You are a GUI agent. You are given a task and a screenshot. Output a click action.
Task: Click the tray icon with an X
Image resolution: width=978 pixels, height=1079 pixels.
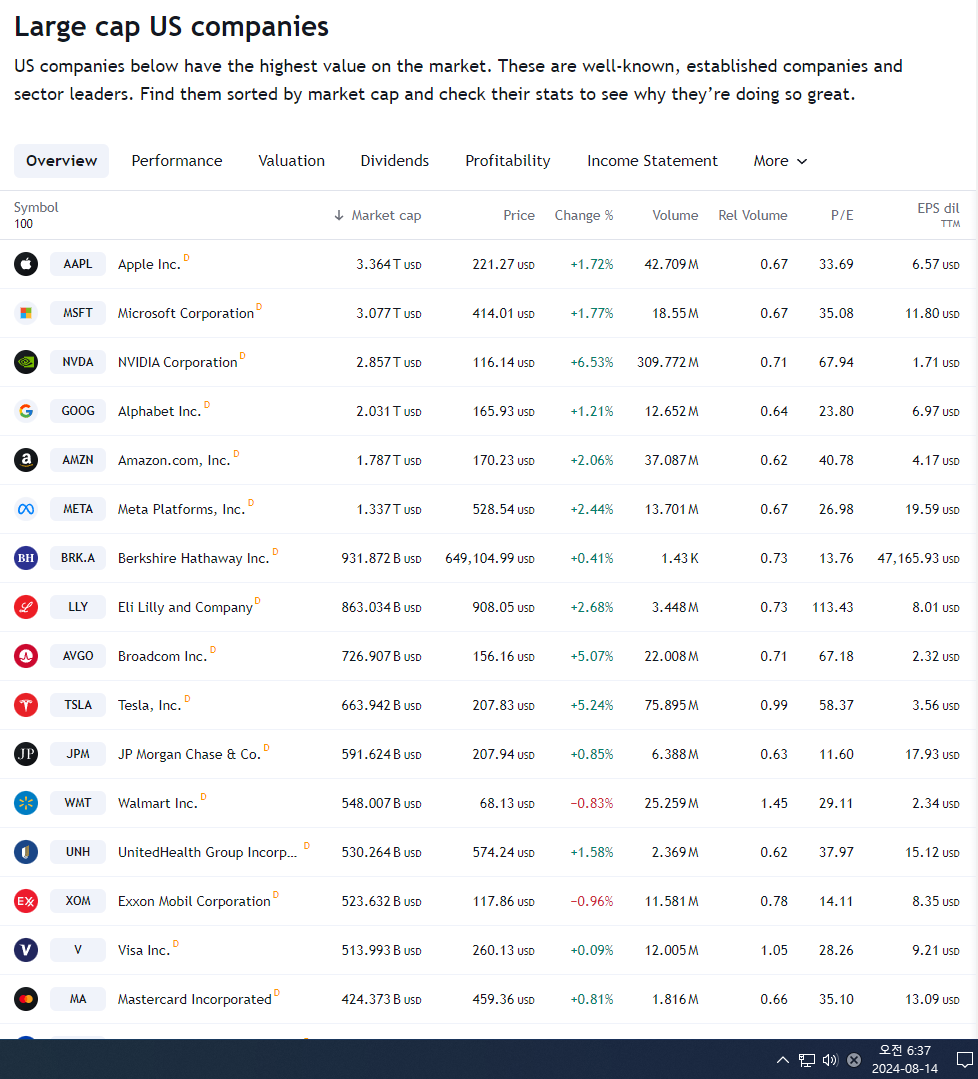tap(854, 1060)
